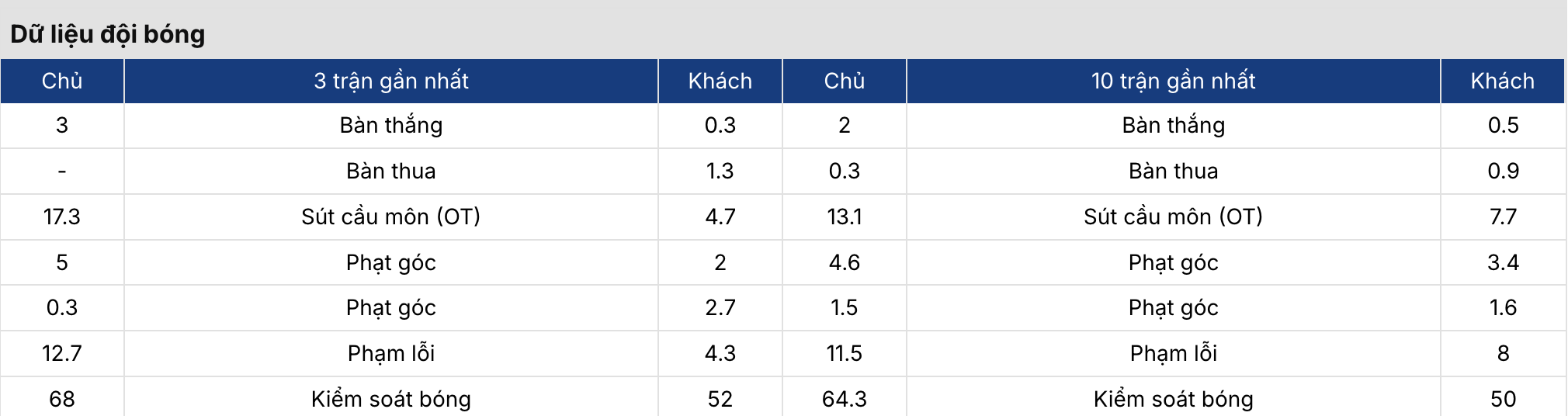Click "Bàn thắng" in the 3 trận gần nhất column

[390, 125]
